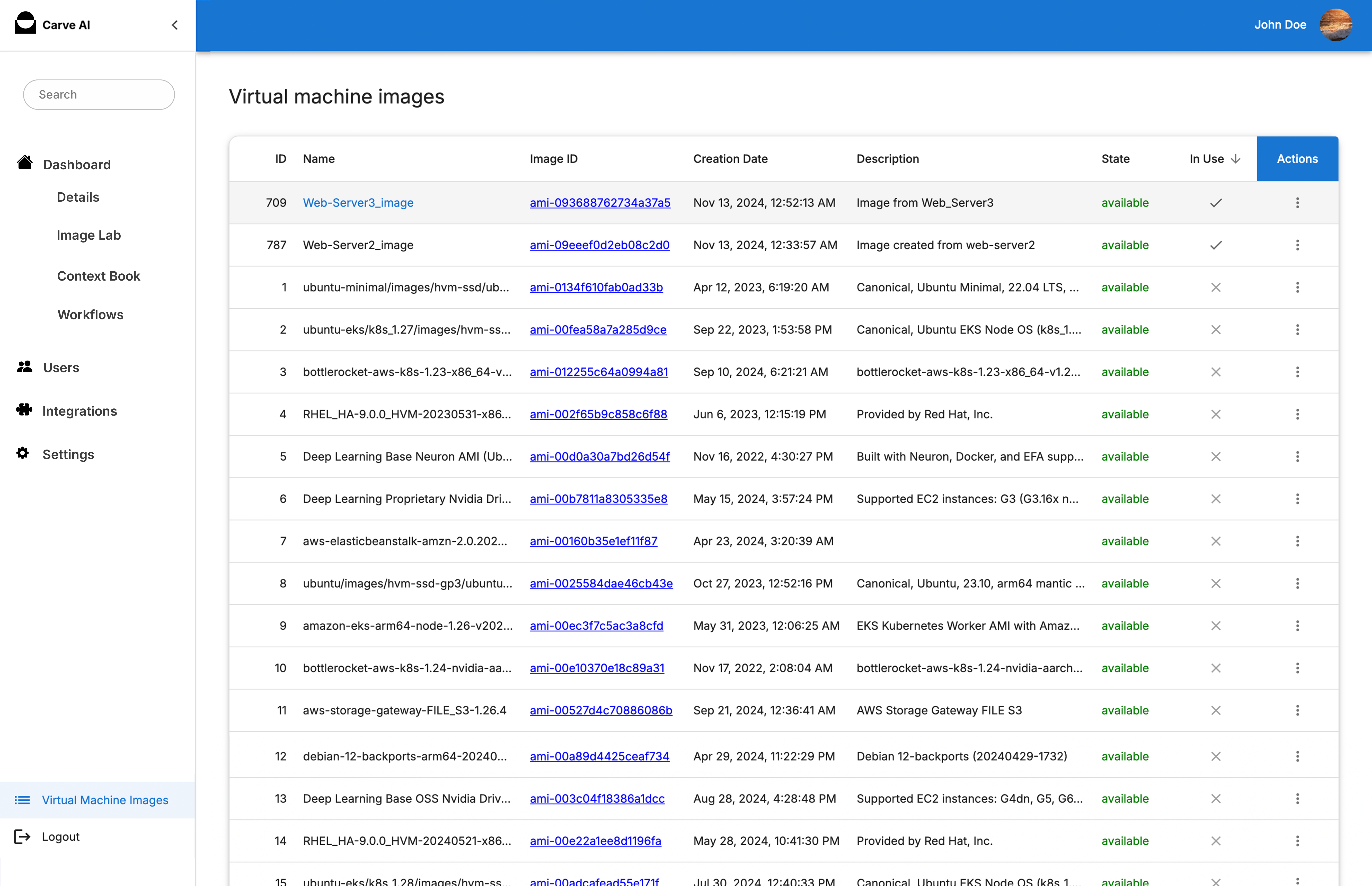Open actions menu for bottlerocket-aws-k8s-1.23 row
This screenshot has height=886, width=1372.
[1297, 372]
